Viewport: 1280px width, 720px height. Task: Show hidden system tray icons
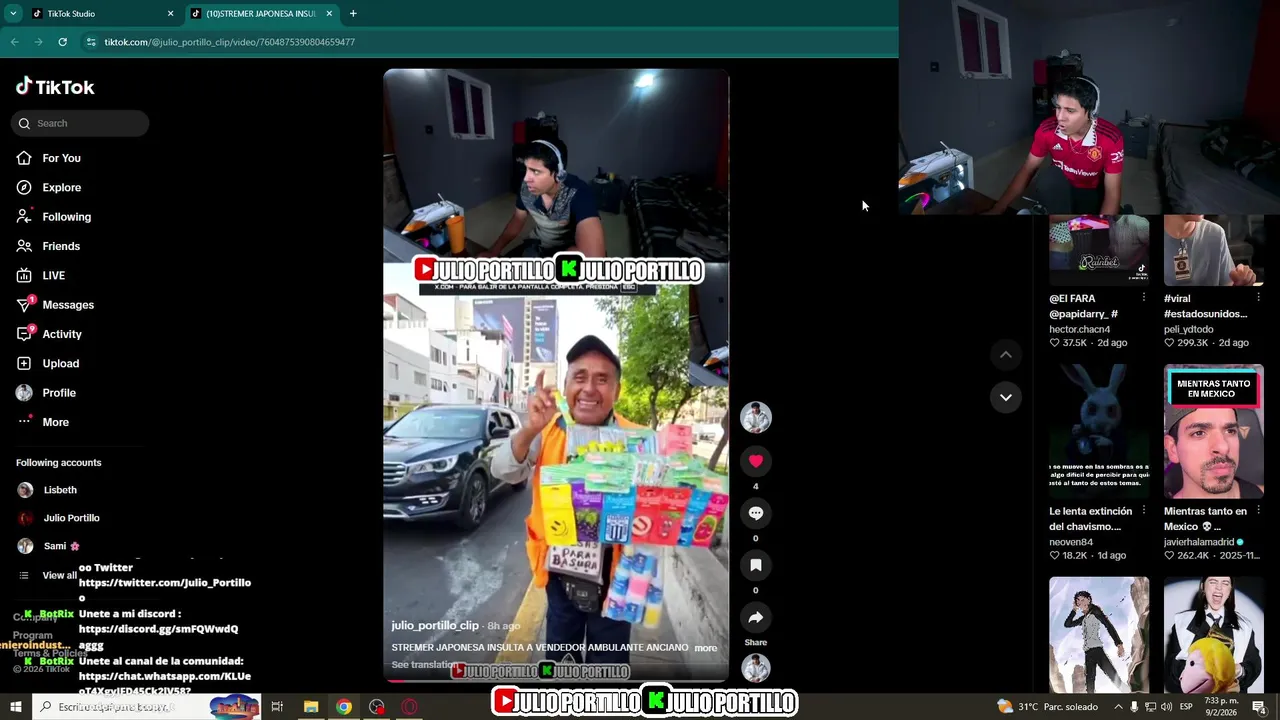1118,707
